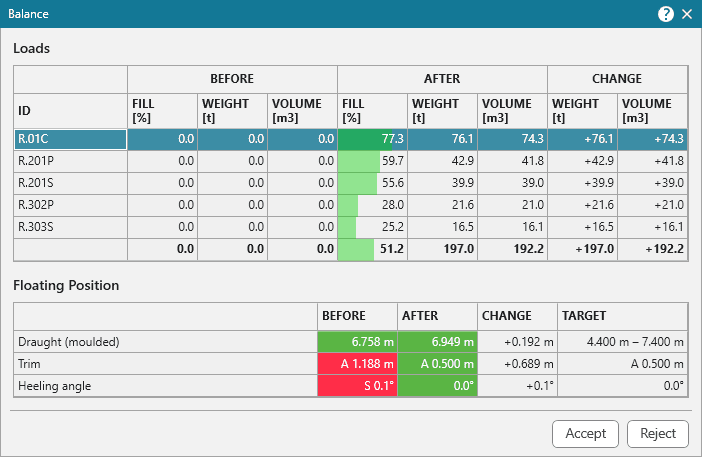Click the TARGET column header

pos(623,316)
